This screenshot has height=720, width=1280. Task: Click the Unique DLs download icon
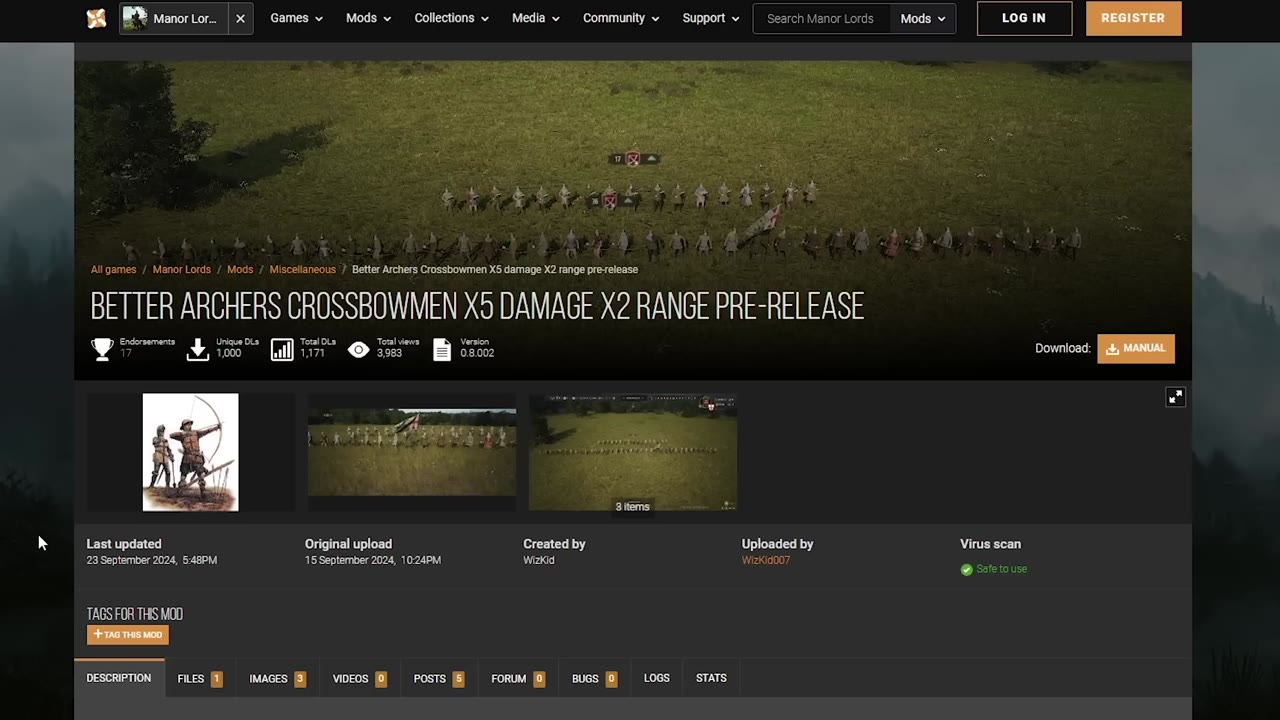click(198, 349)
